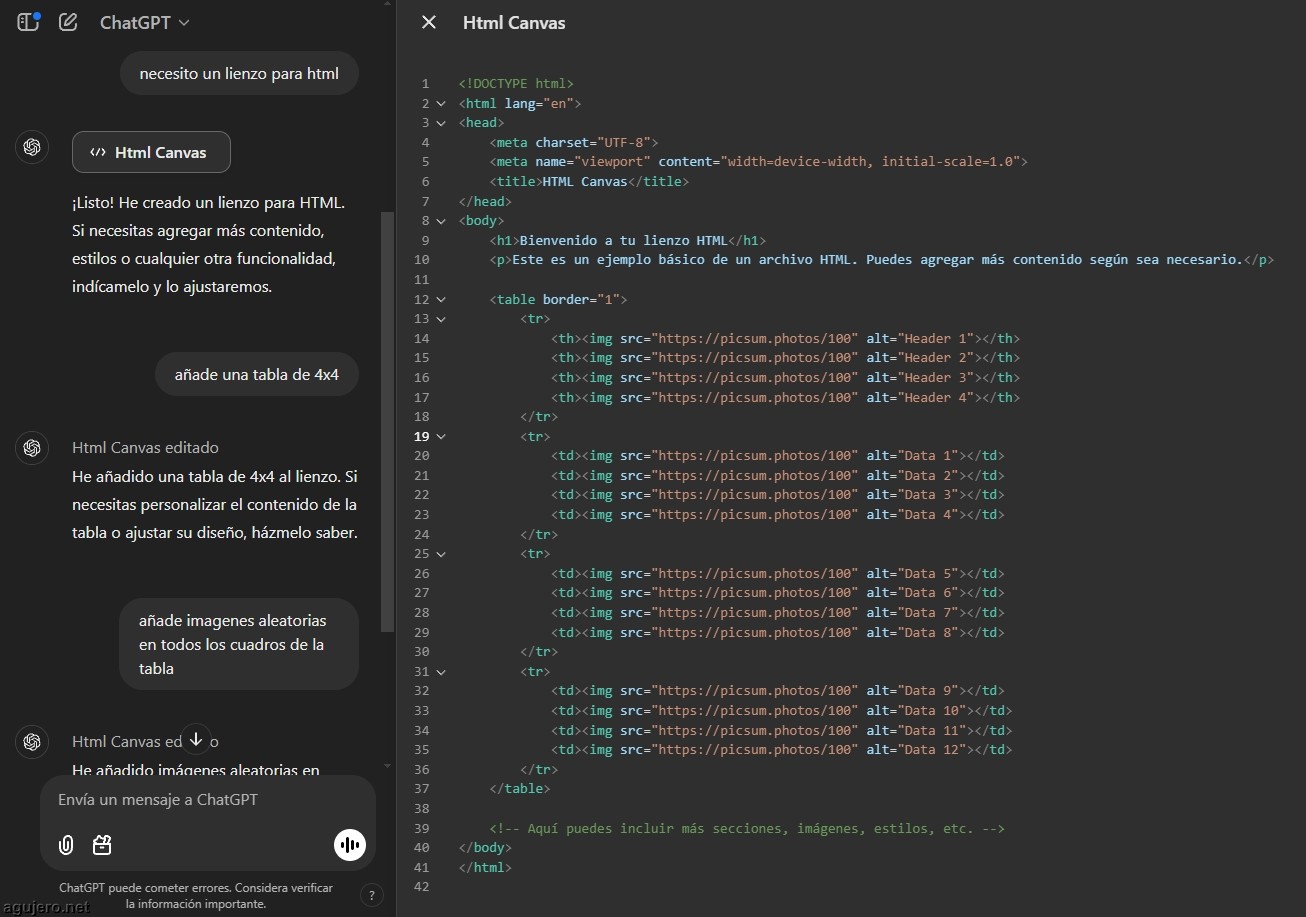Click the 'Header 4' image code line
Image resolution: width=1306 pixels, height=917 pixels.
[x=786, y=397]
